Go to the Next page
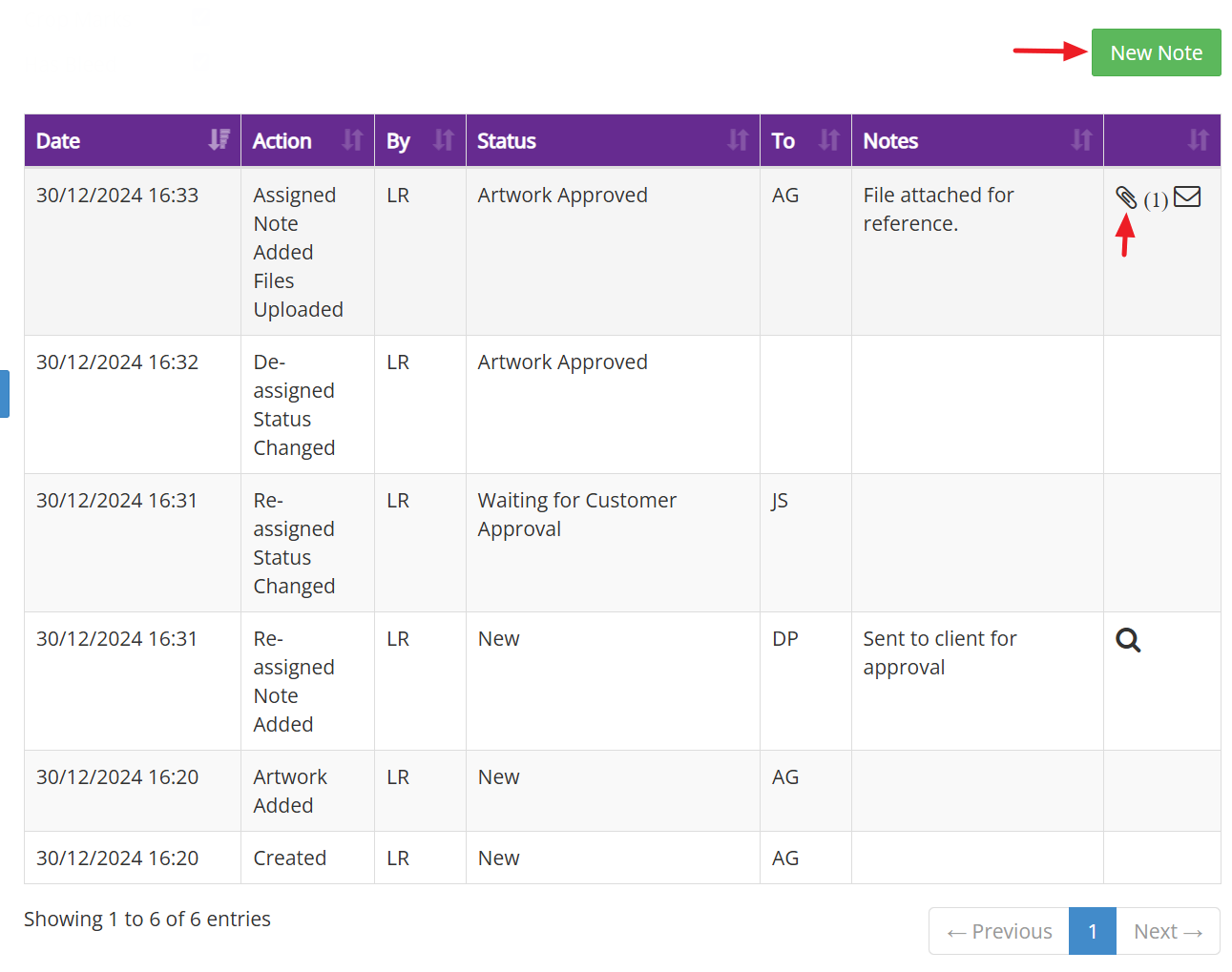Viewport: 1232px width, 972px height. click(1167, 931)
